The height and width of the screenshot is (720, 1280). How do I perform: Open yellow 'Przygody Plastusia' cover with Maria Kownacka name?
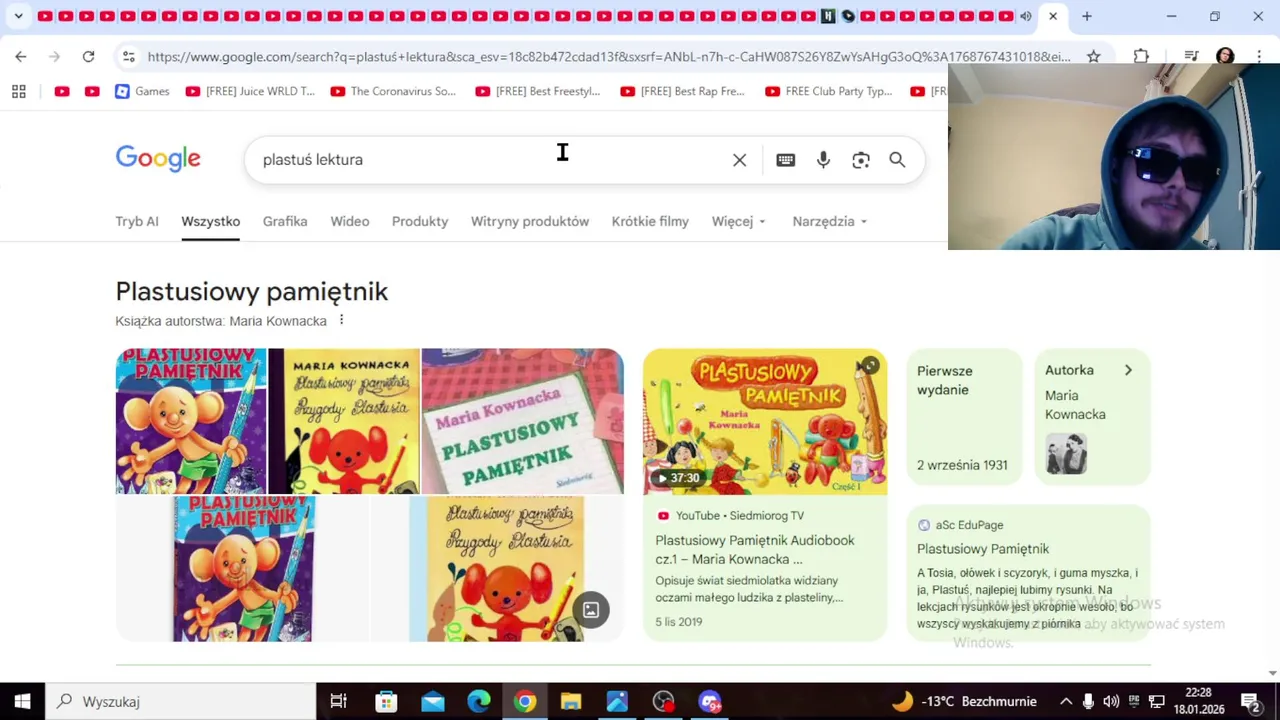tap(344, 421)
